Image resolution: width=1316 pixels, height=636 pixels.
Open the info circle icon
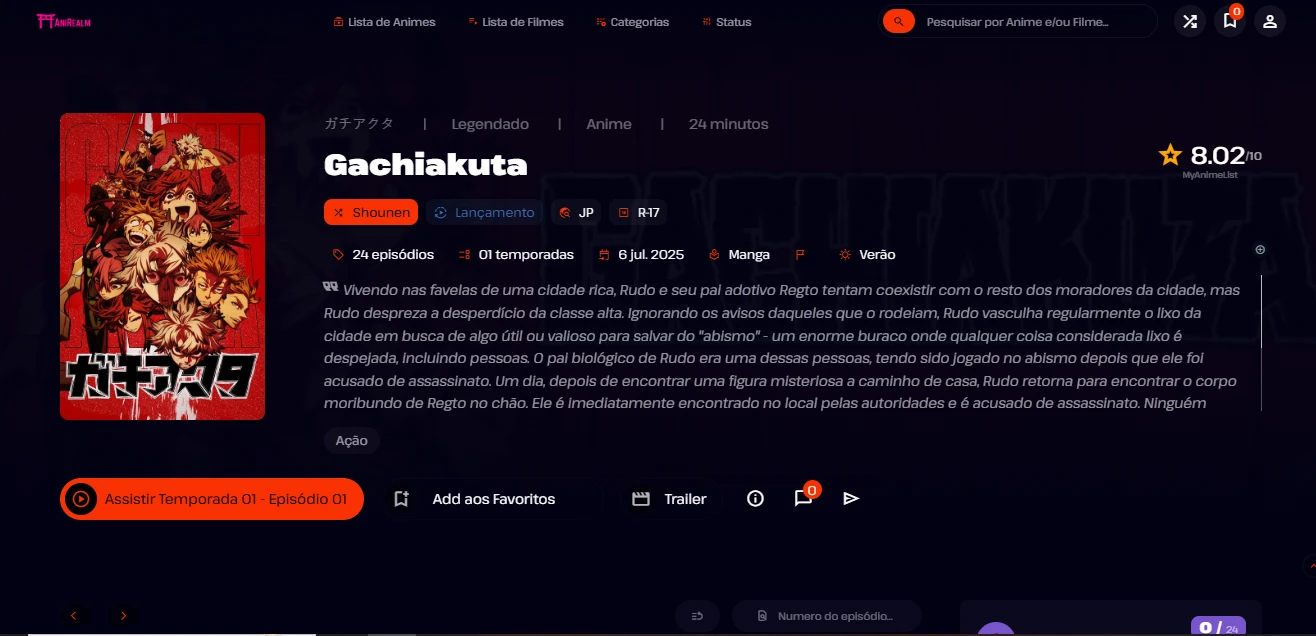click(756, 498)
